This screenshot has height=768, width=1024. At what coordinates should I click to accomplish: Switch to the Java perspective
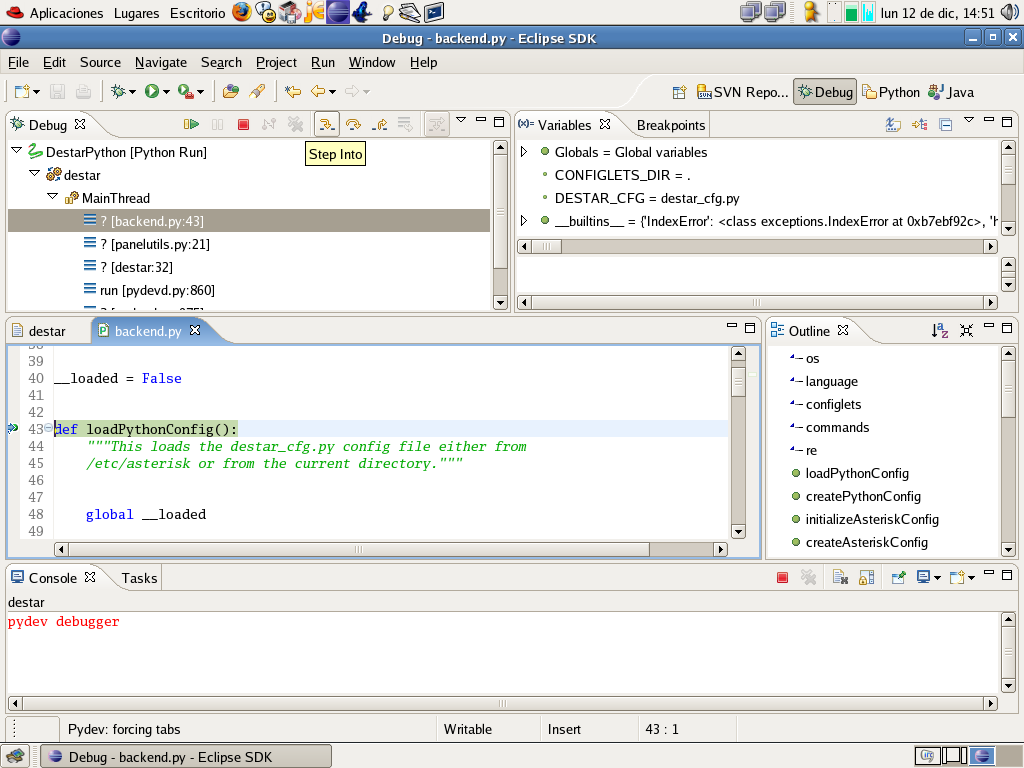[x=951, y=92]
